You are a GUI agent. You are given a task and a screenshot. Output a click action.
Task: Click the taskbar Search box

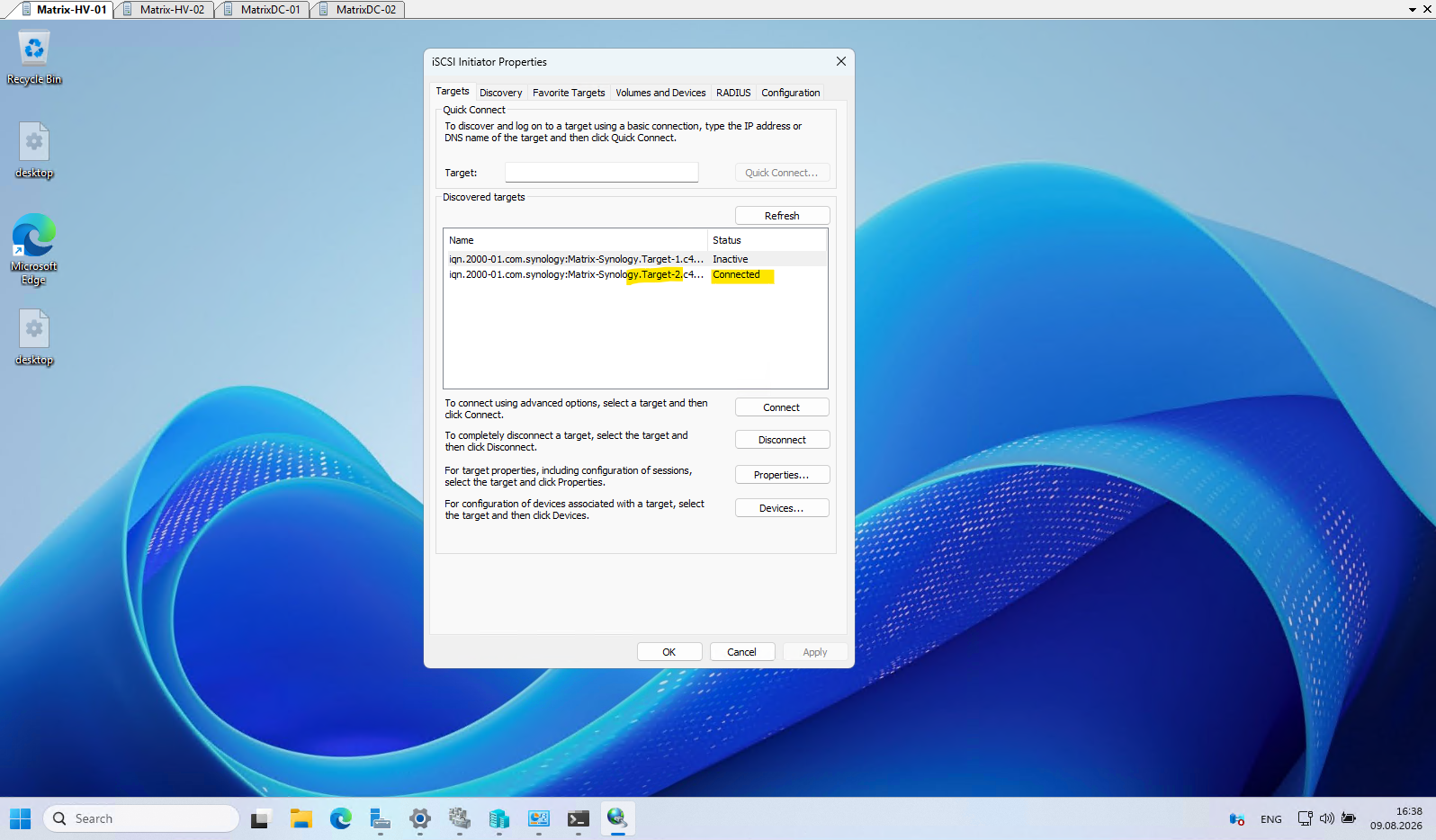click(141, 818)
